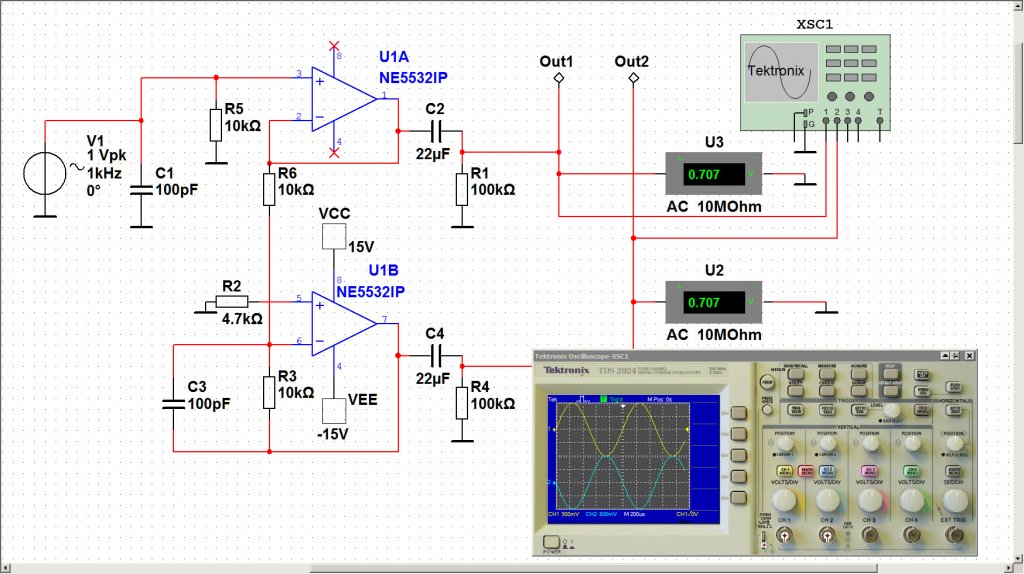
Task: Click resistor R3 symbol
Action: pyautogui.click(x=269, y=392)
